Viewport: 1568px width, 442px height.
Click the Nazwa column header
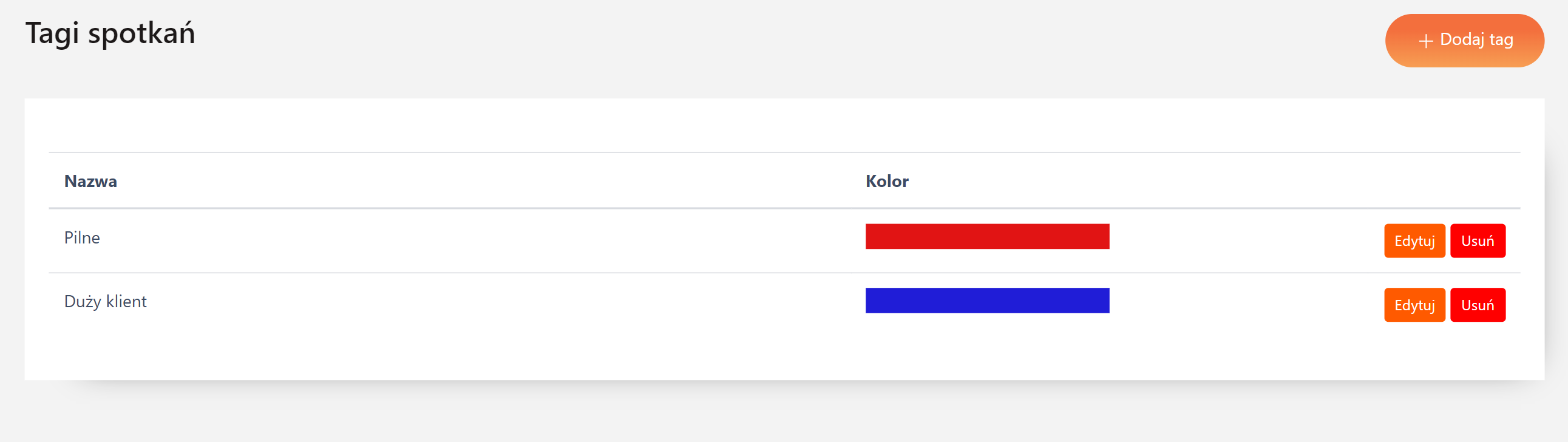90,182
